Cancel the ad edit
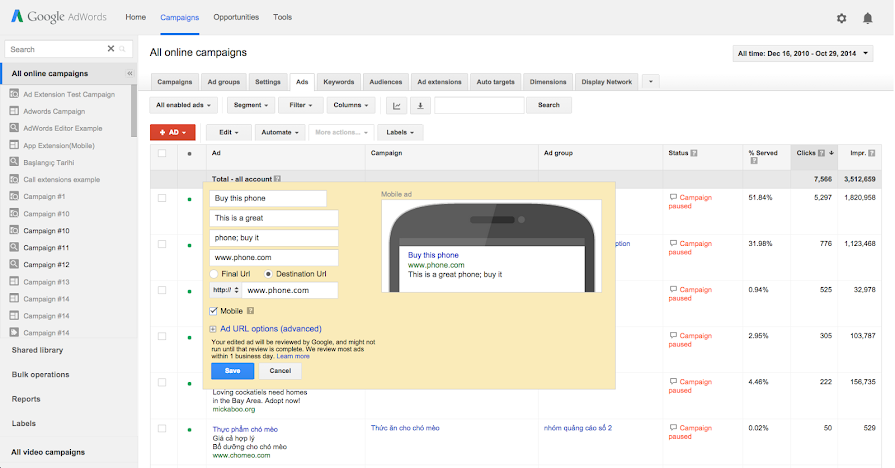Viewport: 895px width, 468px height. click(x=280, y=371)
